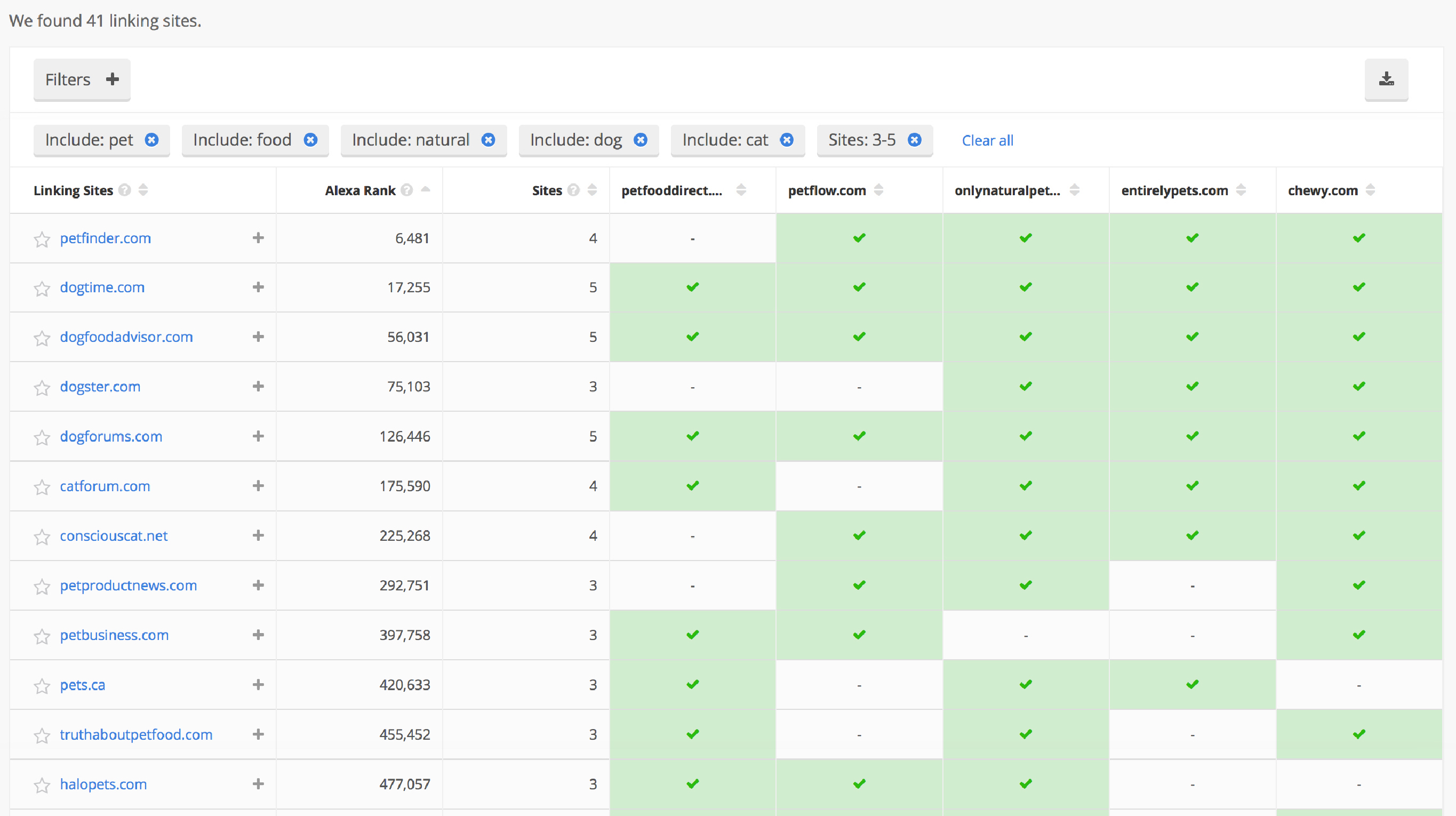Star dogforums.com as favorite
The height and width of the screenshot is (816, 1456).
[42, 438]
